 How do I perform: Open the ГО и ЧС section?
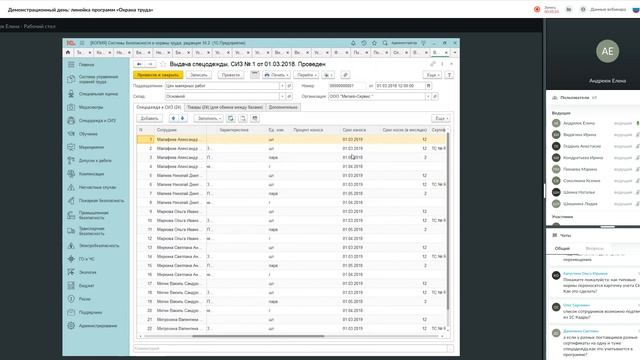point(87,259)
